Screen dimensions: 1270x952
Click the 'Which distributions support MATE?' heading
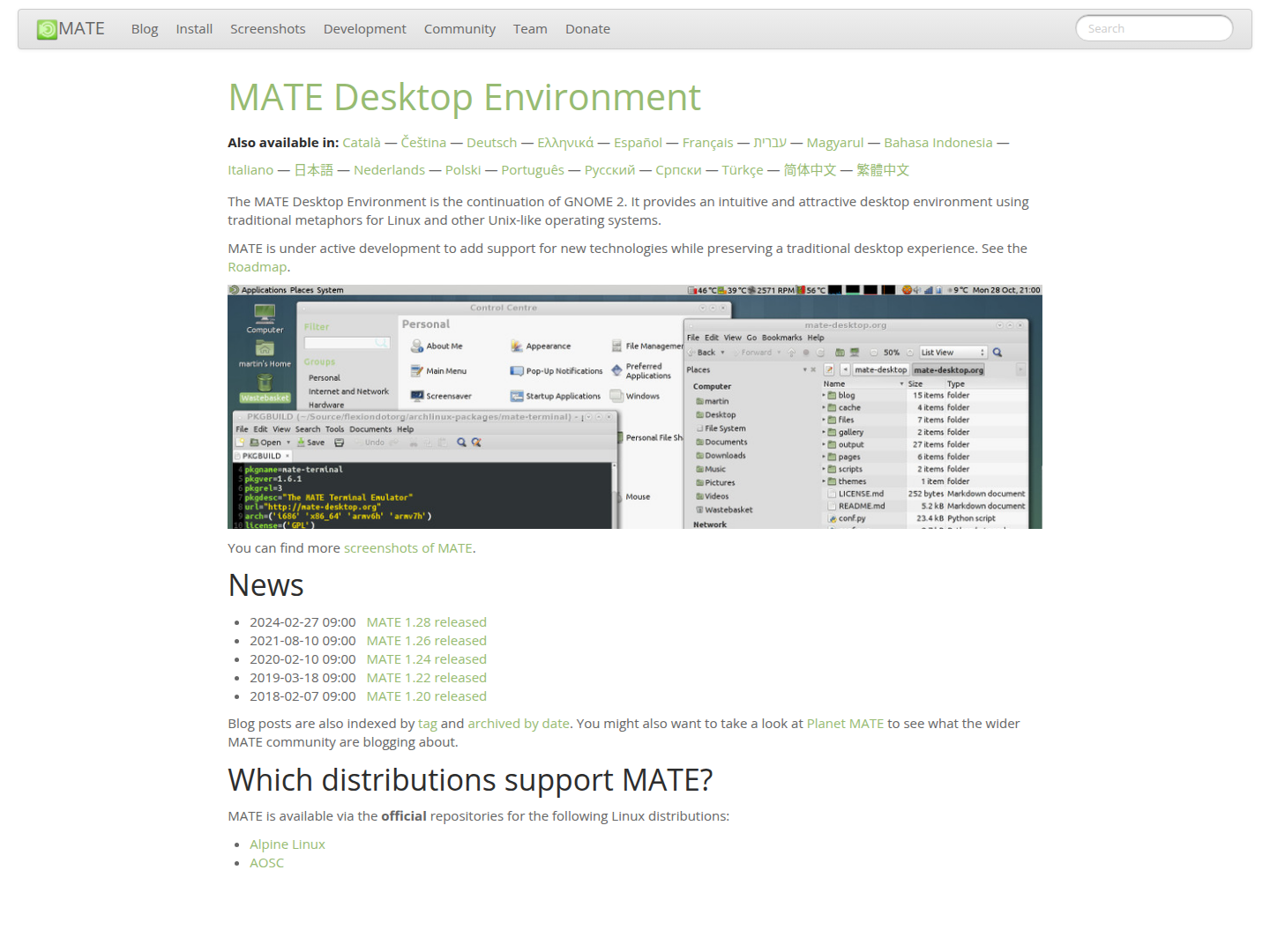[470, 780]
